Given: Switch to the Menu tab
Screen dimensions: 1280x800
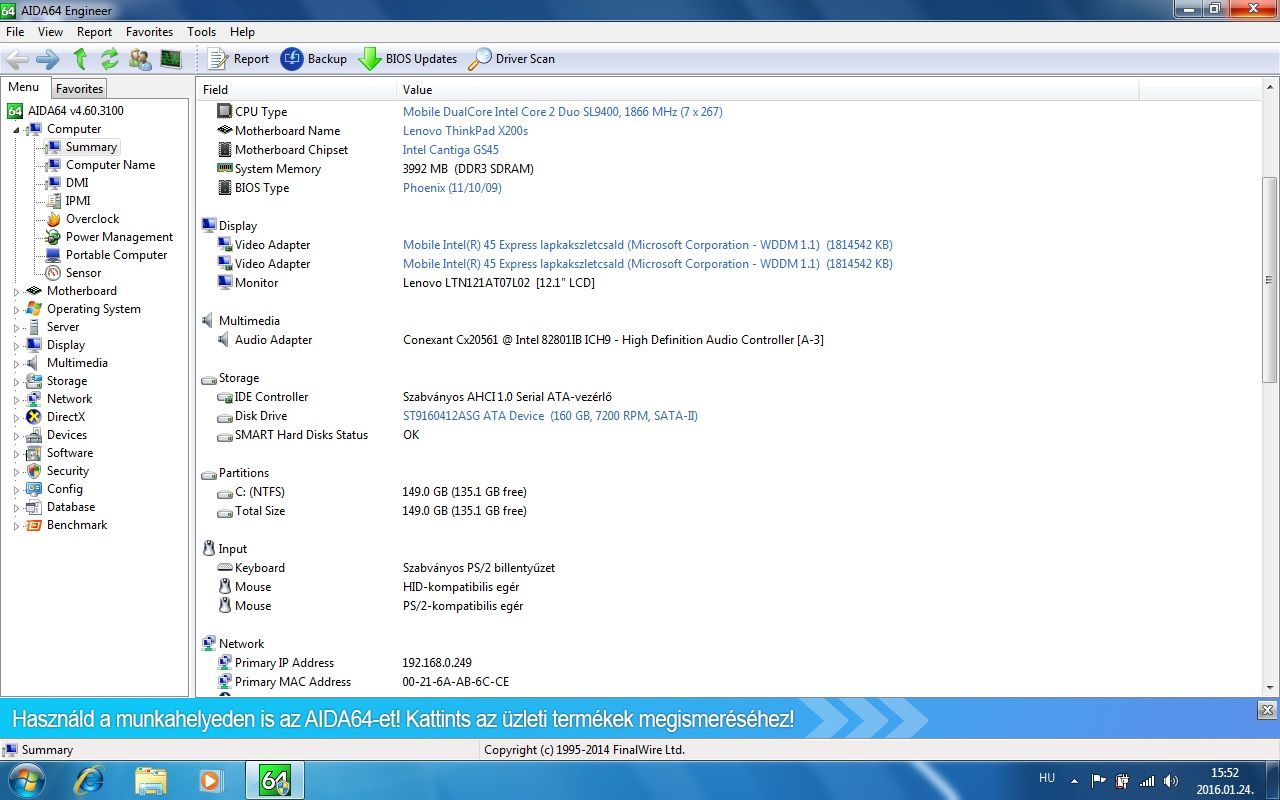Looking at the screenshot, I should tap(24, 87).
